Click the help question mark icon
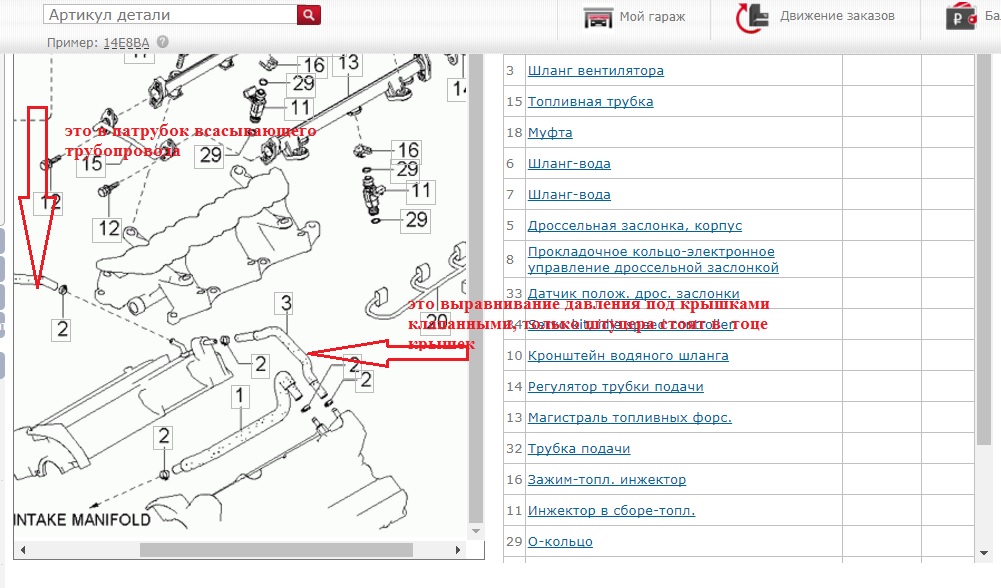Screen dimensions: 1001x588 [163, 42]
